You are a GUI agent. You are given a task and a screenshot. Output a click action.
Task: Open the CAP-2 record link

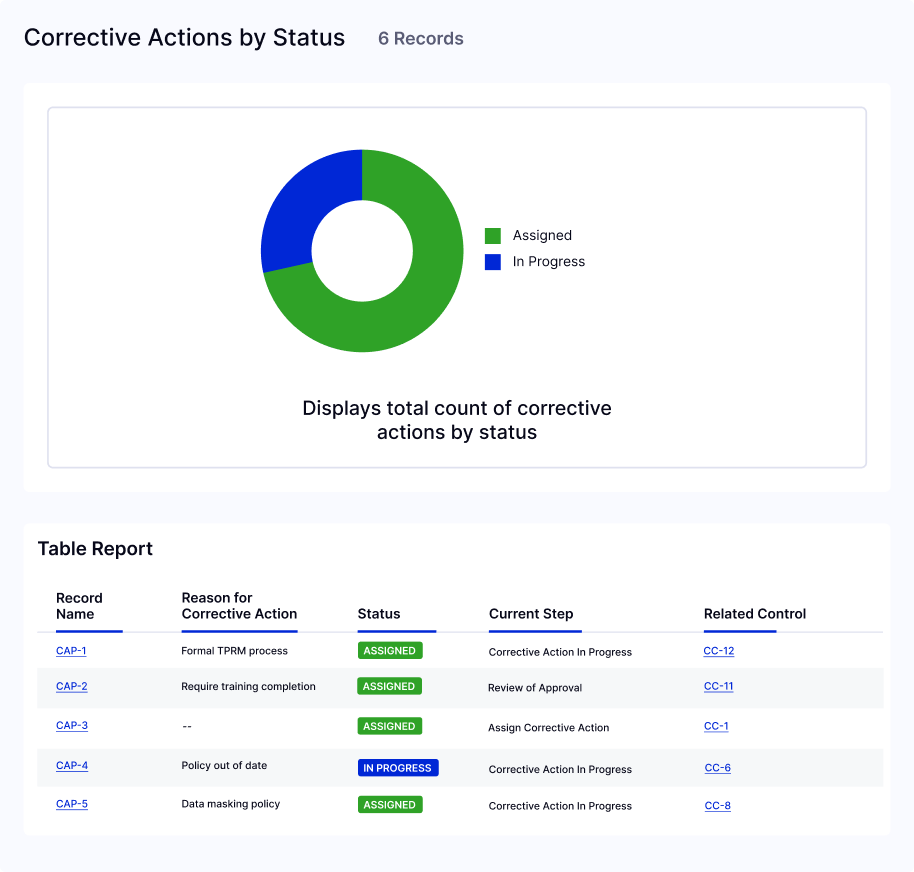(x=71, y=686)
